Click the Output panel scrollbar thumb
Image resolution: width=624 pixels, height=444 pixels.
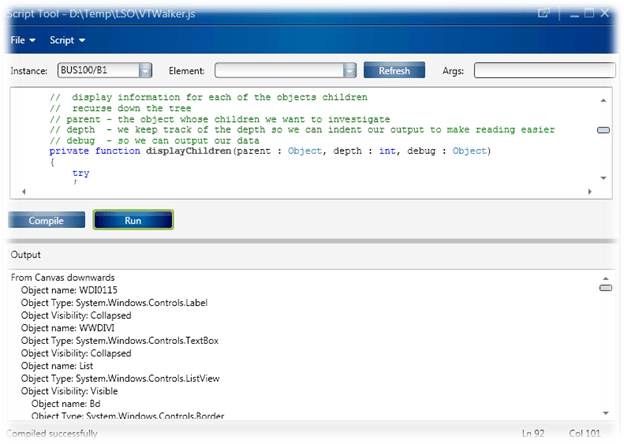coord(604,288)
